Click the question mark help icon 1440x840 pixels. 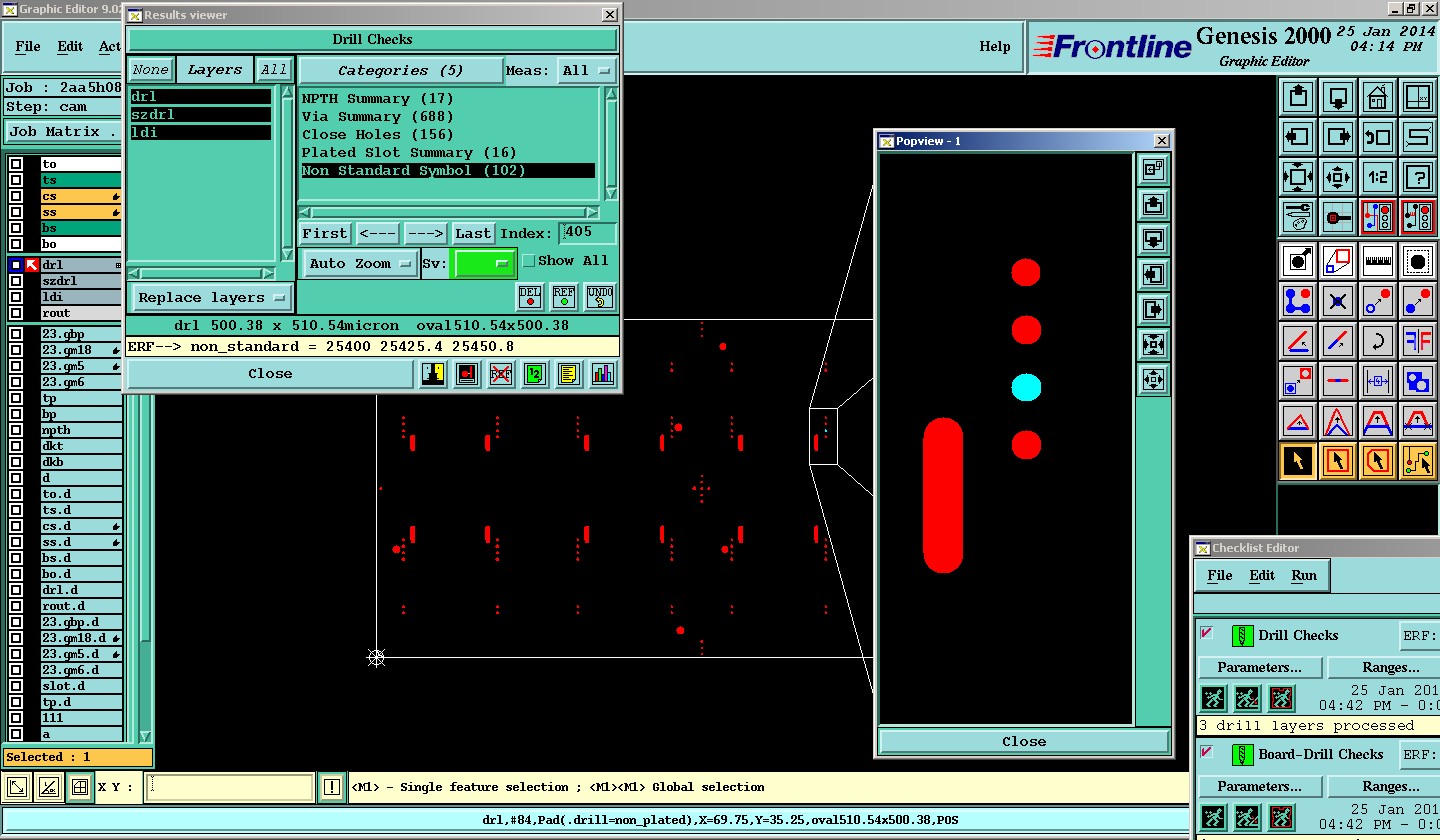click(x=1418, y=178)
